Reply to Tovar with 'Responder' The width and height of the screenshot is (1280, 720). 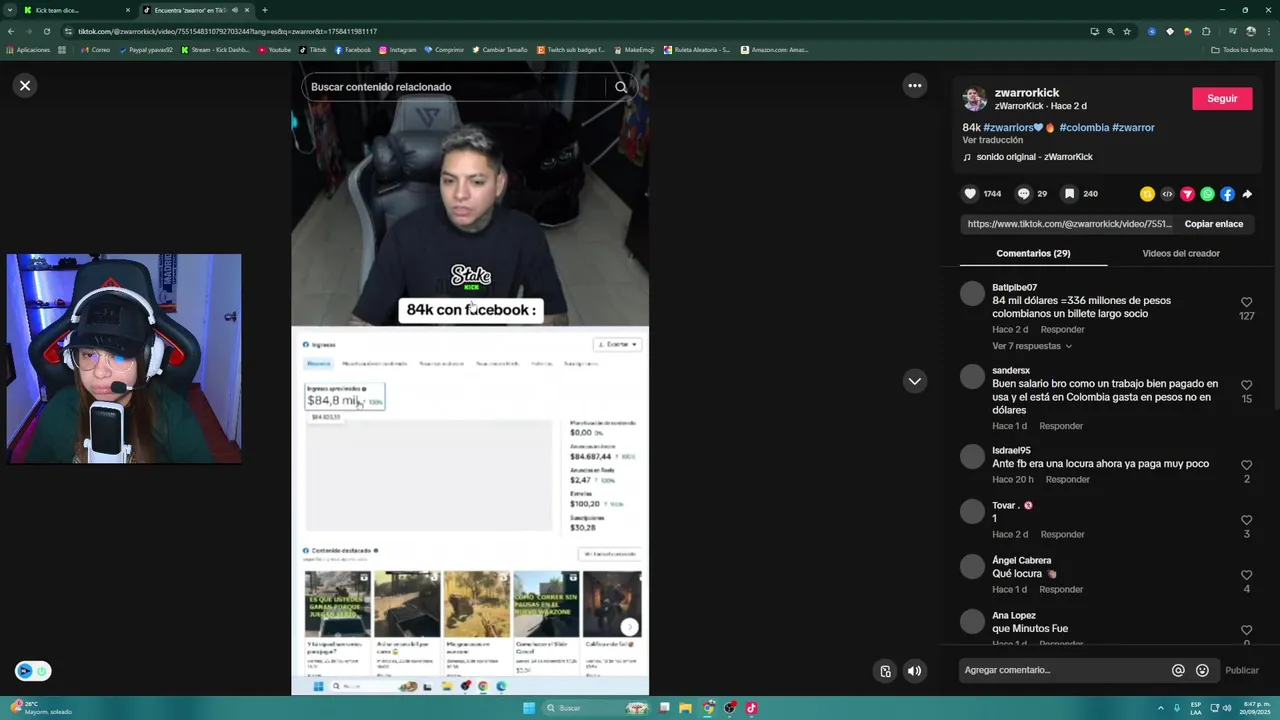pyautogui.click(x=1062, y=535)
